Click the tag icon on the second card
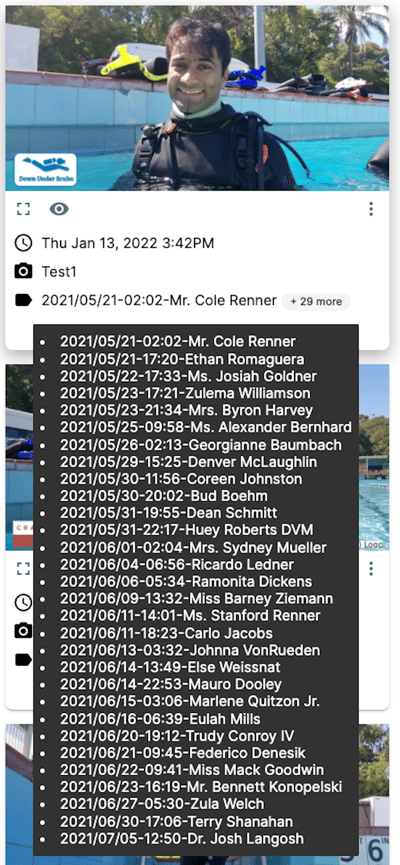 pos(23,659)
